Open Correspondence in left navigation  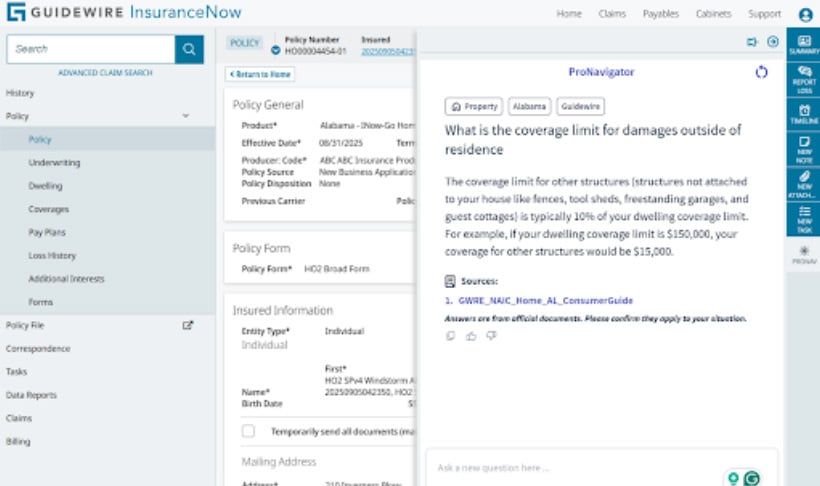[38, 348]
